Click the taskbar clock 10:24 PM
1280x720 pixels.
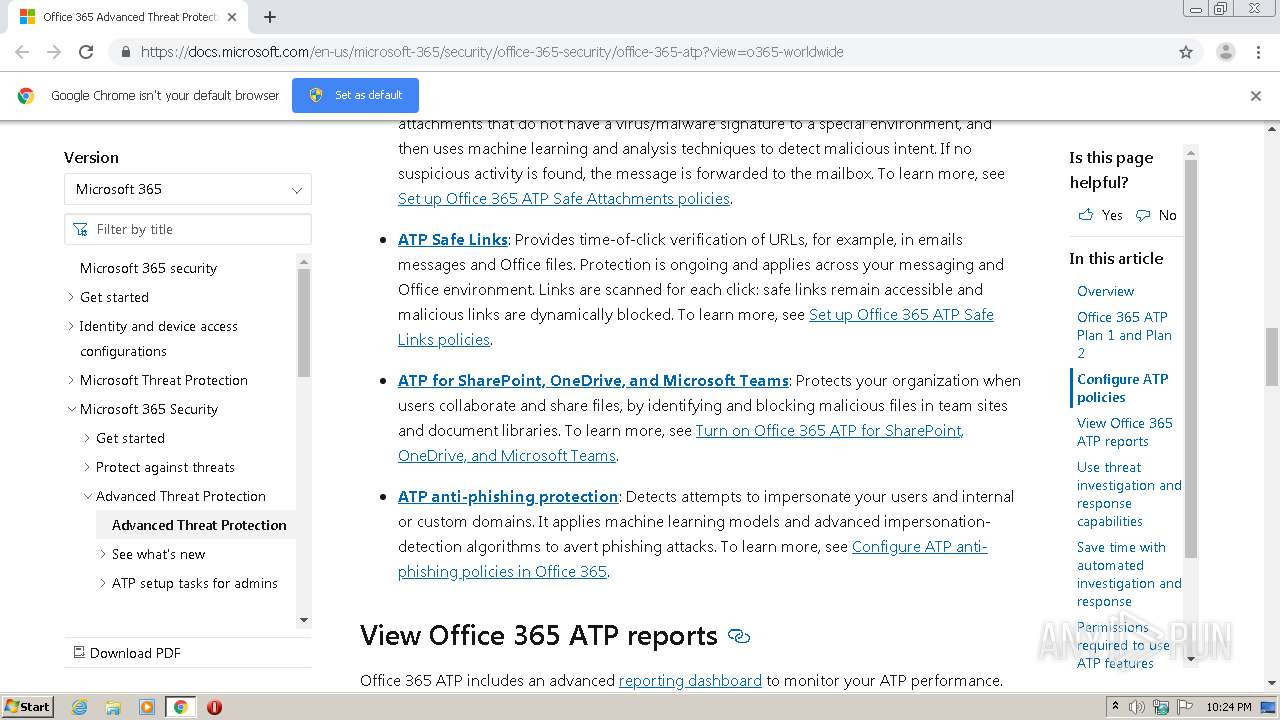pyautogui.click(x=1229, y=707)
